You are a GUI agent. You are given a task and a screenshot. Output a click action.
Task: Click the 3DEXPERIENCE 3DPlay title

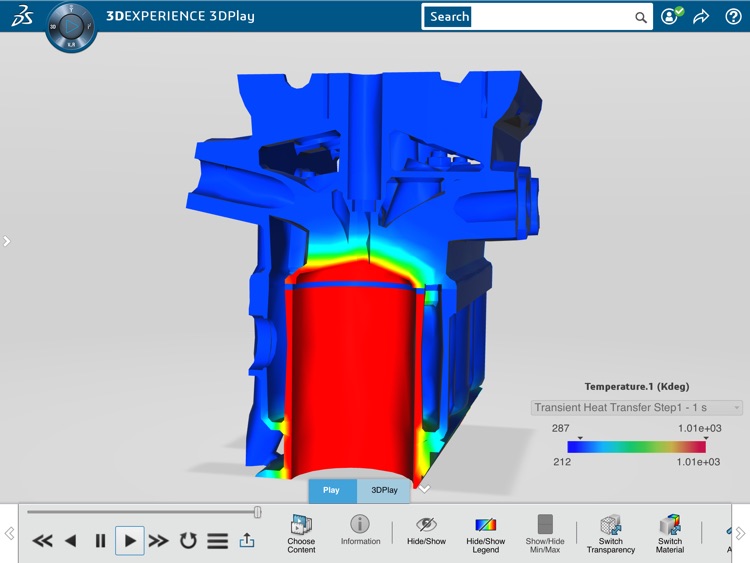pyautogui.click(x=180, y=16)
